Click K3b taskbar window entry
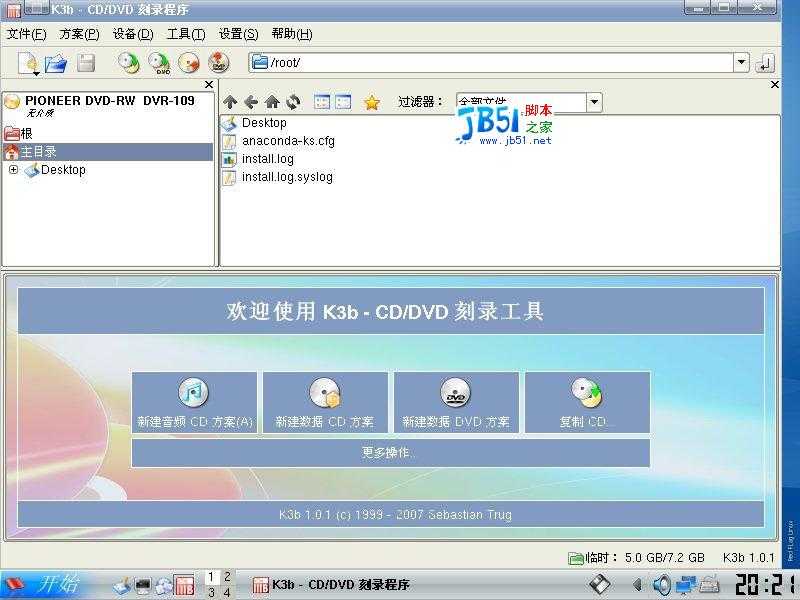 332,585
